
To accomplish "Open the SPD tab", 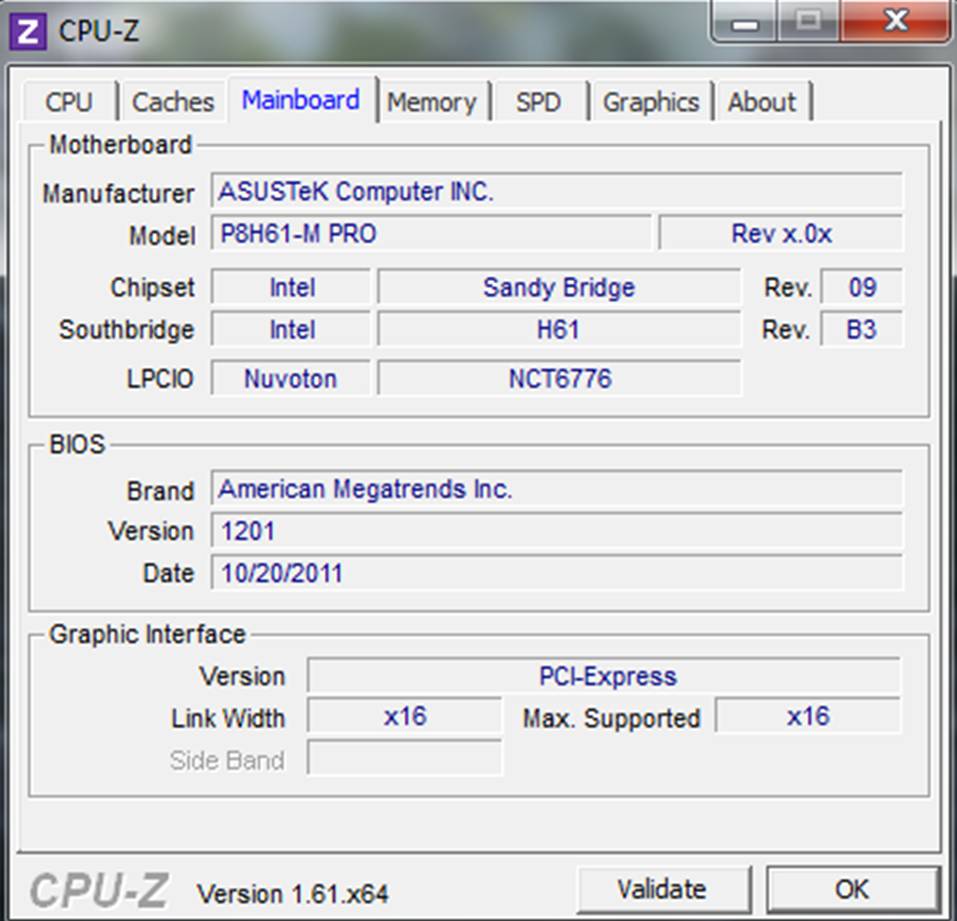I will pyautogui.click(x=538, y=101).
